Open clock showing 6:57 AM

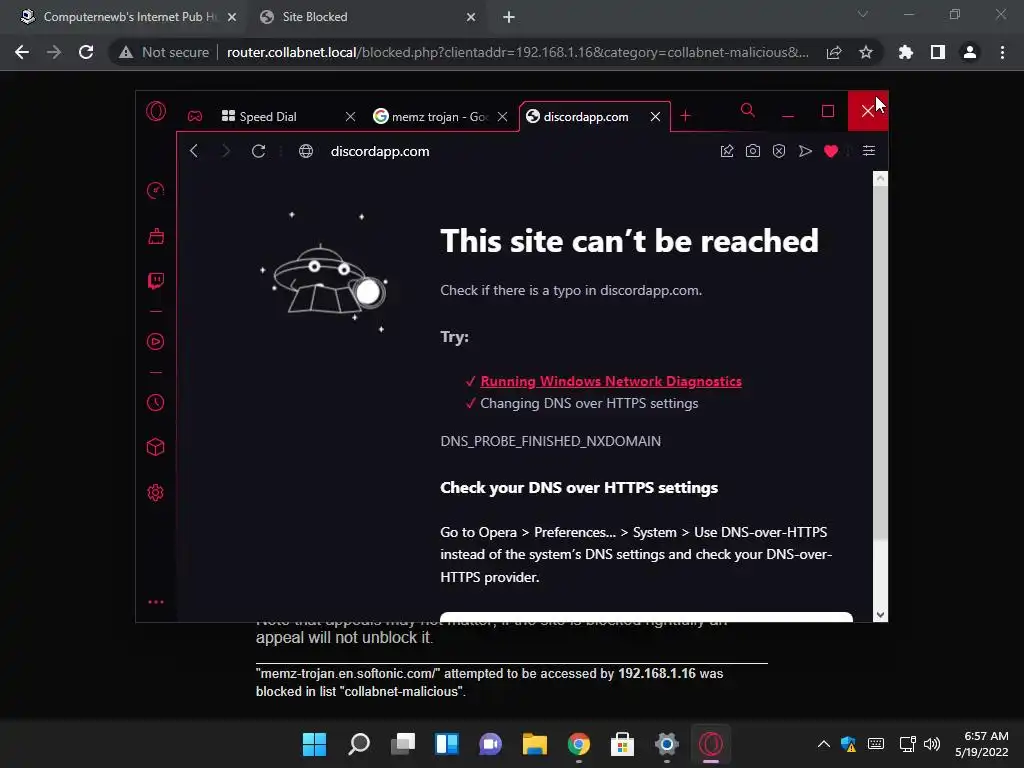pos(982,744)
